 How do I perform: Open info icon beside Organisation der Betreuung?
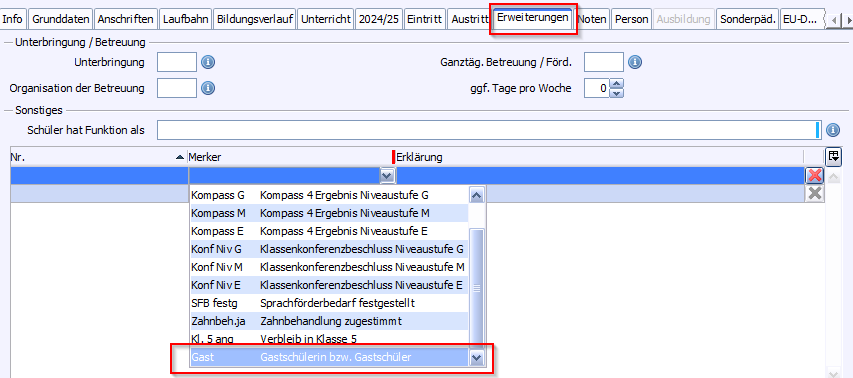(208, 88)
